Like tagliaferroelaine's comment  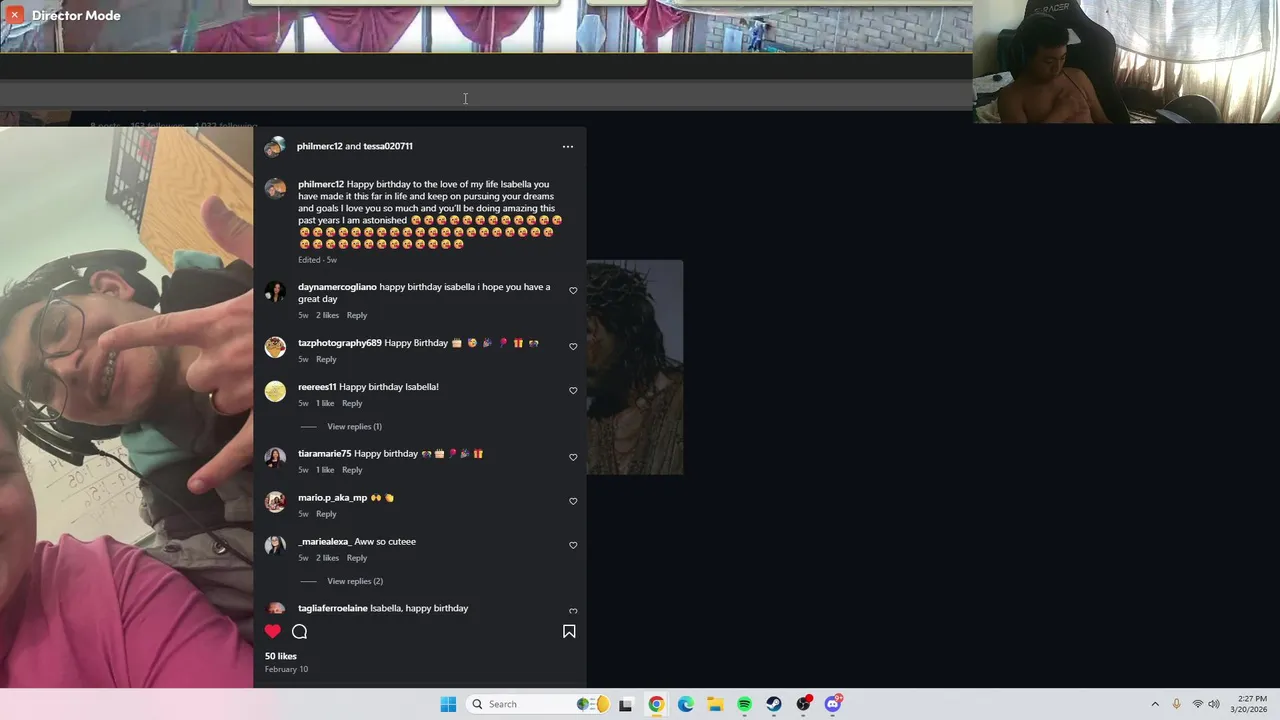pos(573,611)
